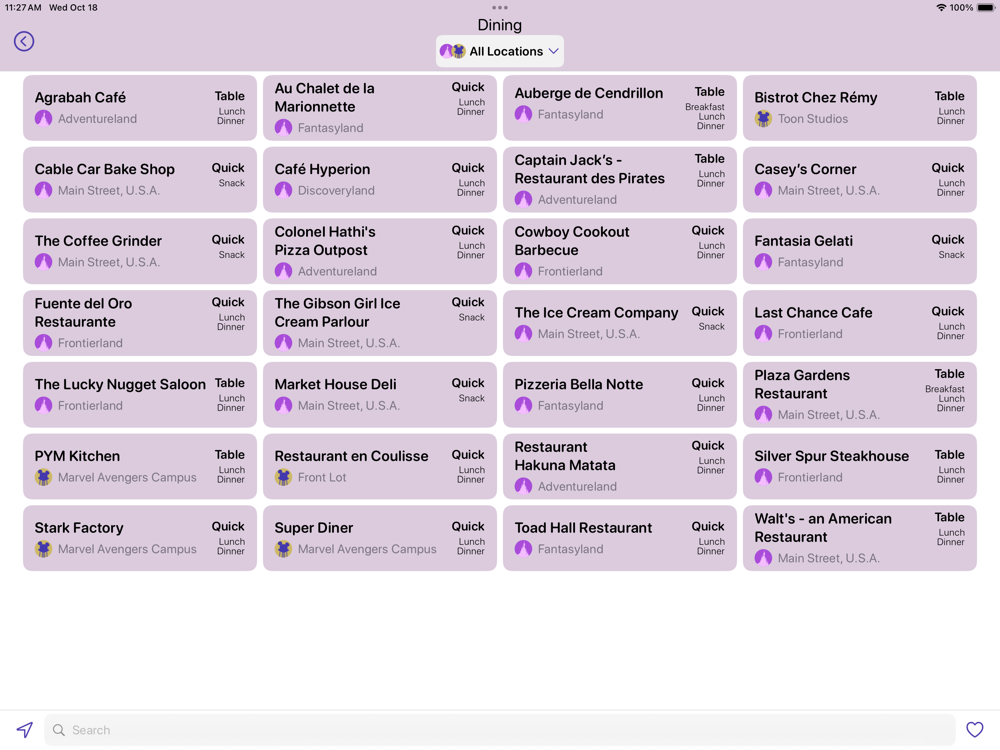1000x750 pixels.
Task: Click the Studios icon on Bistrot Chez Rémy
Action: pyautogui.click(x=763, y=119)
